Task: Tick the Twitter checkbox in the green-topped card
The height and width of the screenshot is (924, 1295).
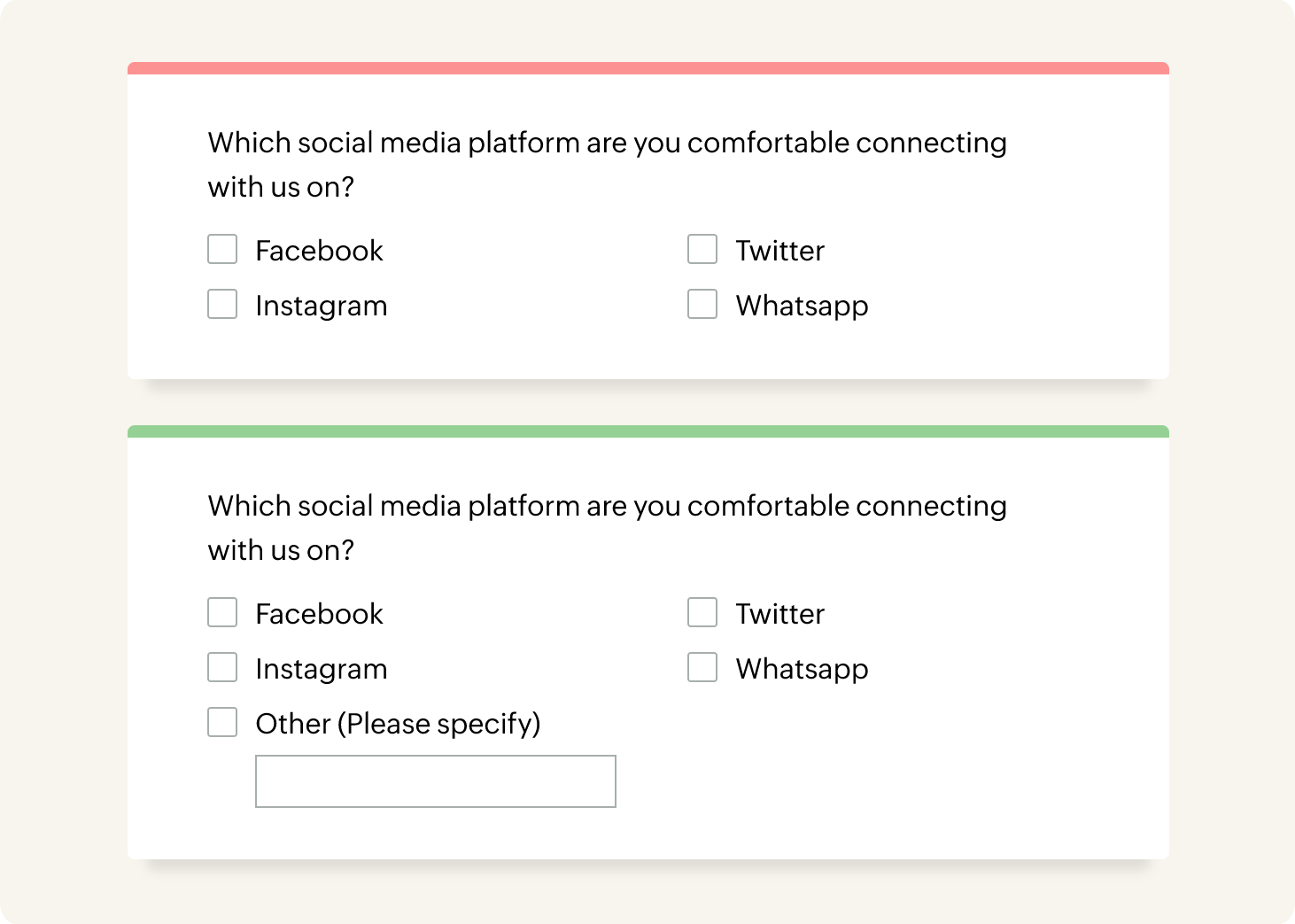Action: pyautogui.click(x=702, y=613)
